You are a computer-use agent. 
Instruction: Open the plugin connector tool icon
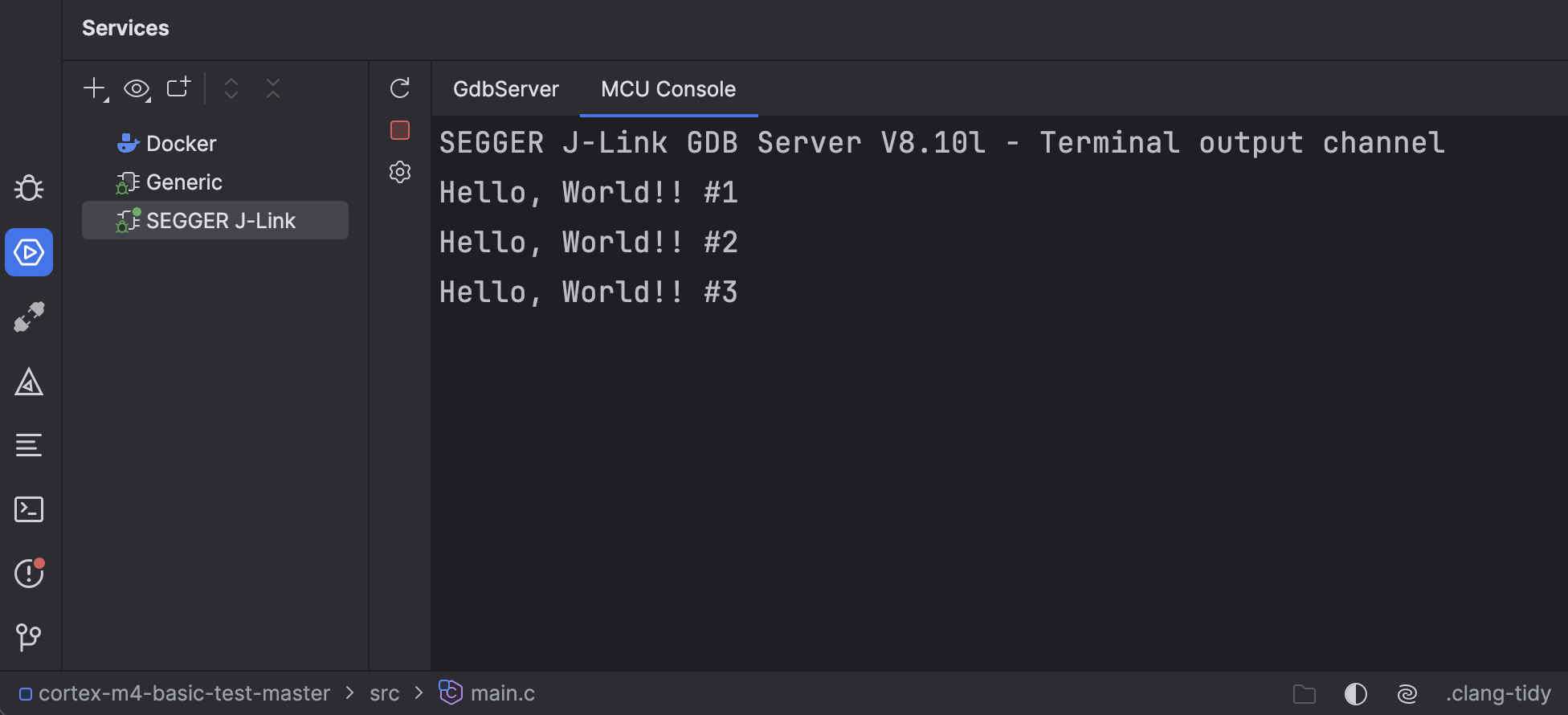[x=29, y=317]
